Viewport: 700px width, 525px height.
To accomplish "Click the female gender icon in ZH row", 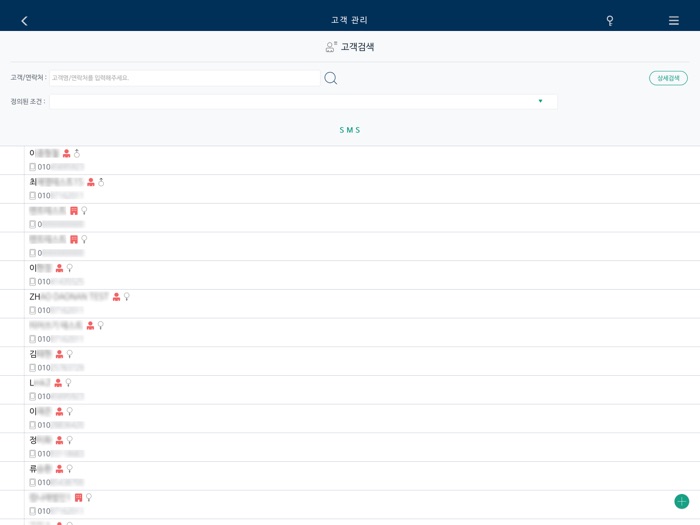I will (127, 296).
